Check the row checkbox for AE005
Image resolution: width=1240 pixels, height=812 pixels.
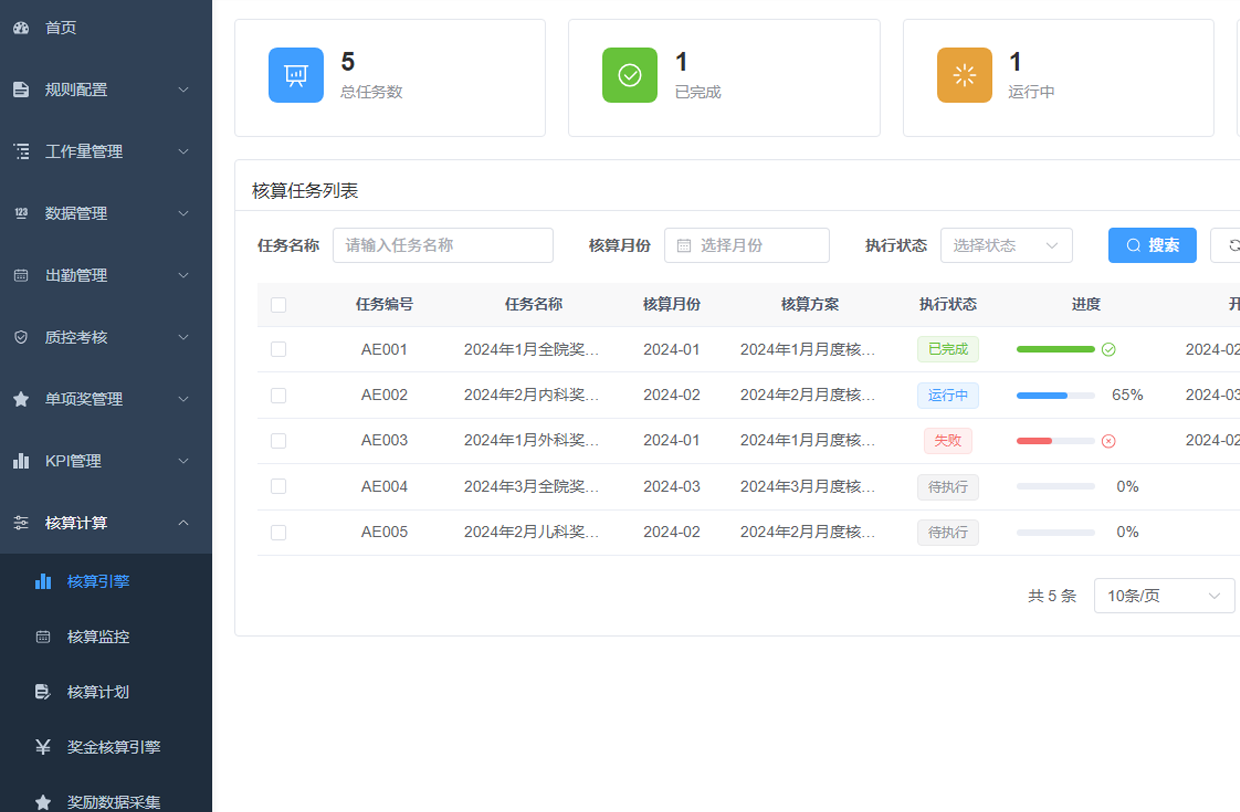(x=278, y=532)
